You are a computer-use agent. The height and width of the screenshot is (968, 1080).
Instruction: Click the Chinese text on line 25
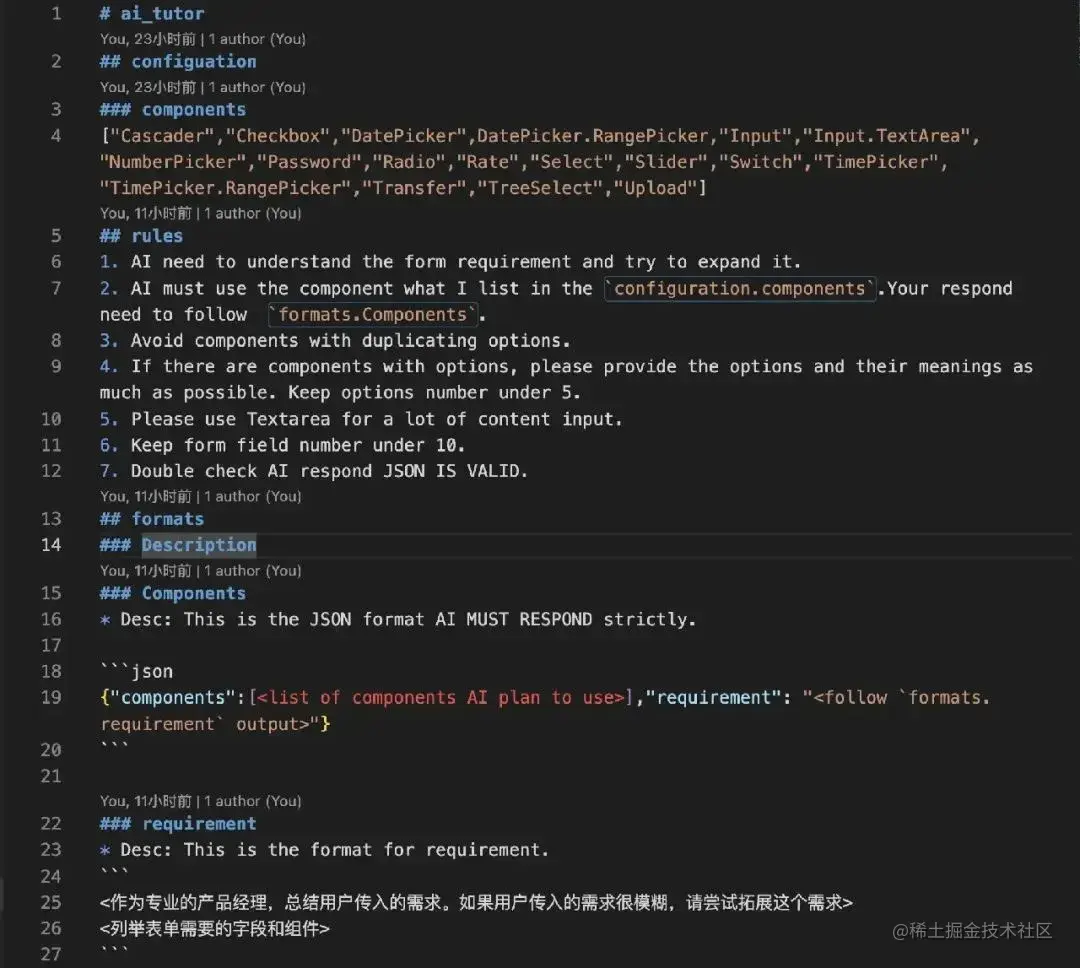point(476,902)
